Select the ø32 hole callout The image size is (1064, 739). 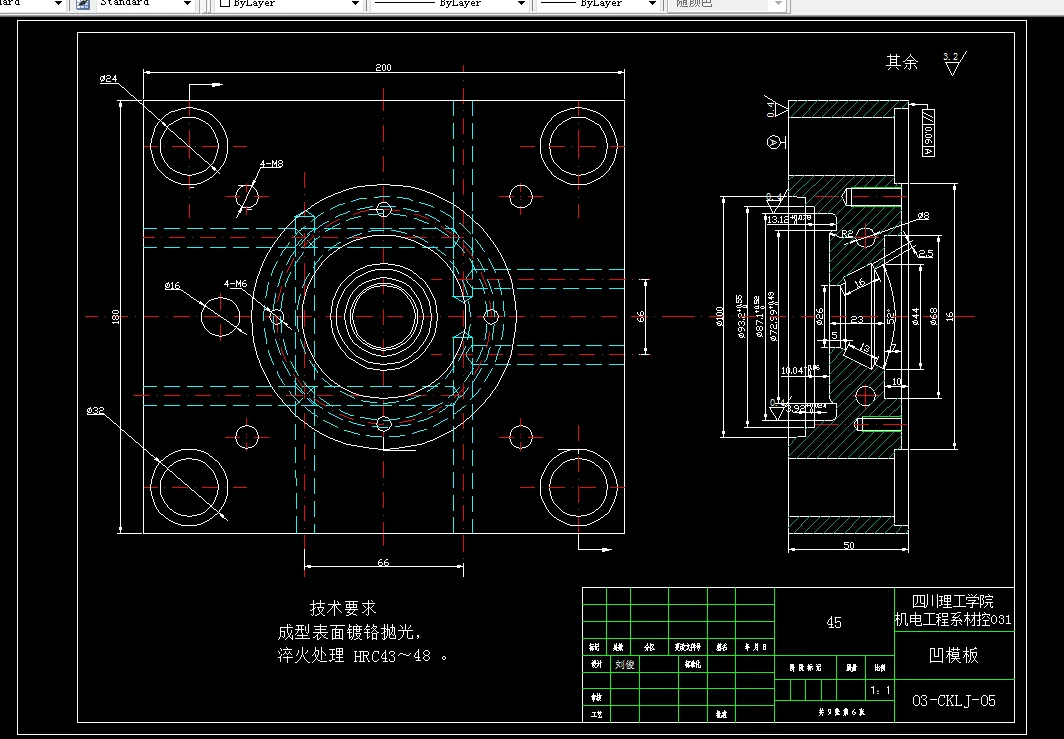point(96,410)
